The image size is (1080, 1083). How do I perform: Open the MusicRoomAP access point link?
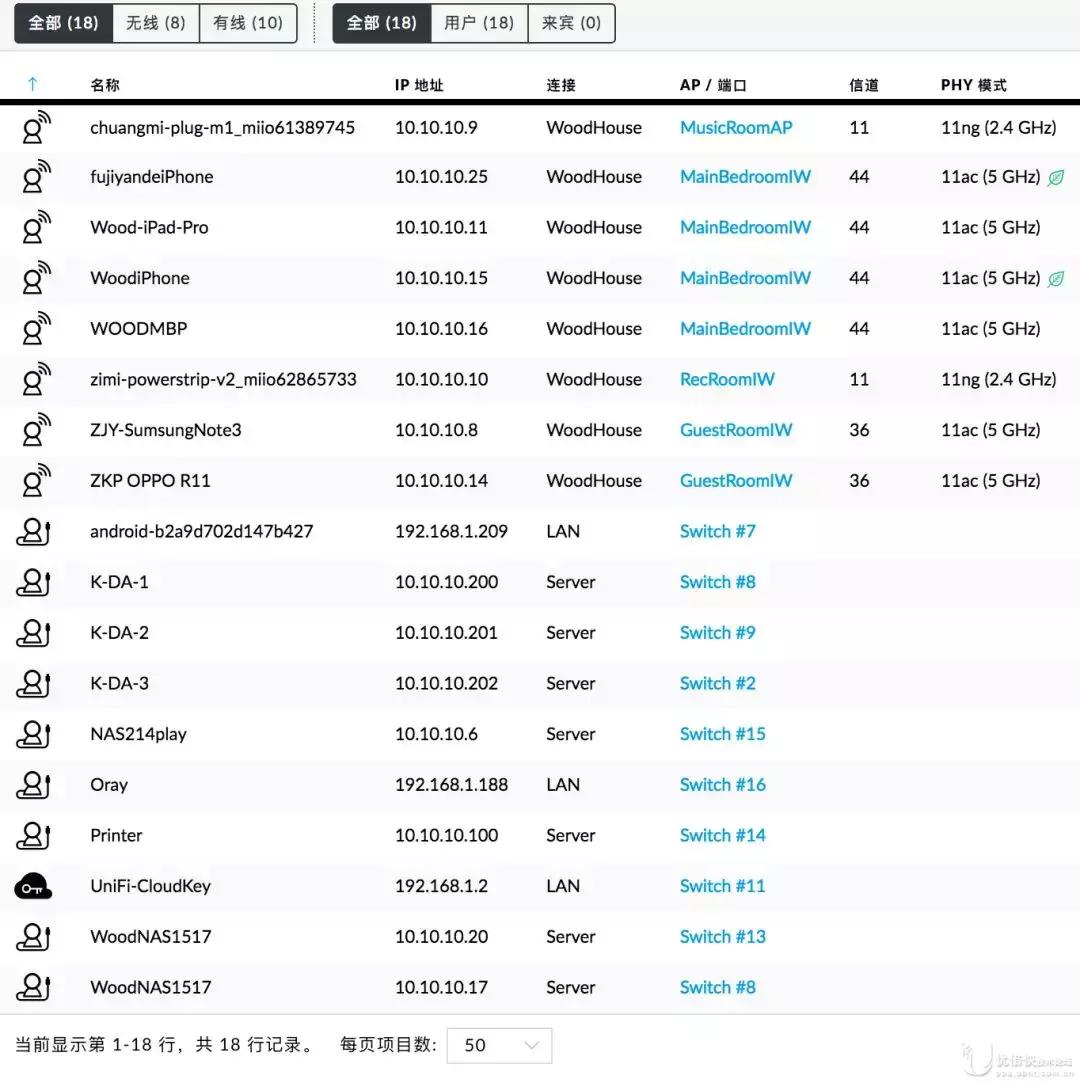[x=736, y=128]
